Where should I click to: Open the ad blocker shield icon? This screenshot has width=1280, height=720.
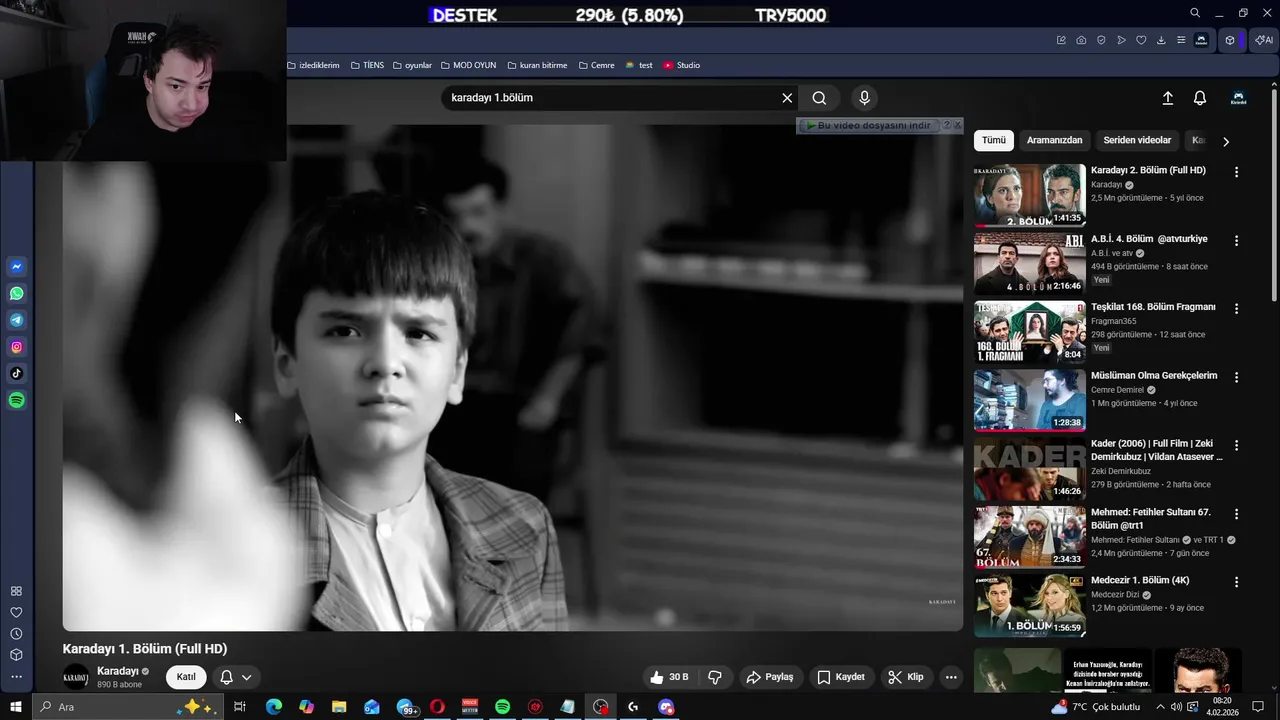click(1101, 40)
